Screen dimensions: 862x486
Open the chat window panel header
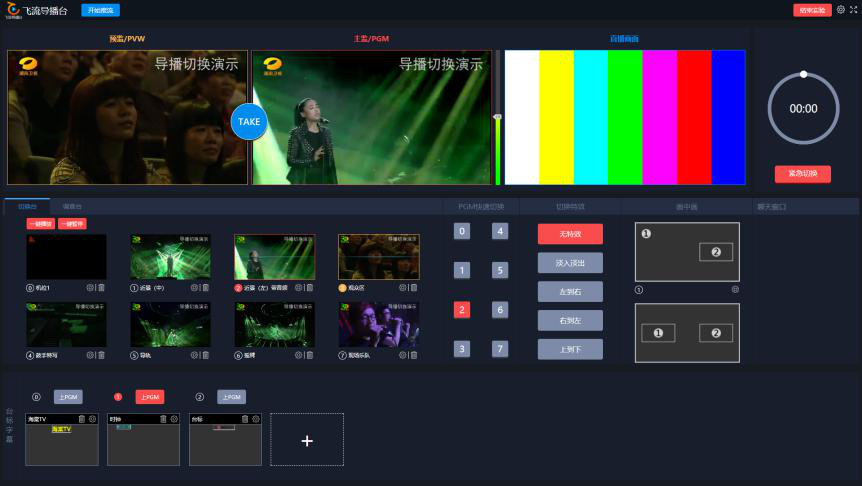click(771, 207)
